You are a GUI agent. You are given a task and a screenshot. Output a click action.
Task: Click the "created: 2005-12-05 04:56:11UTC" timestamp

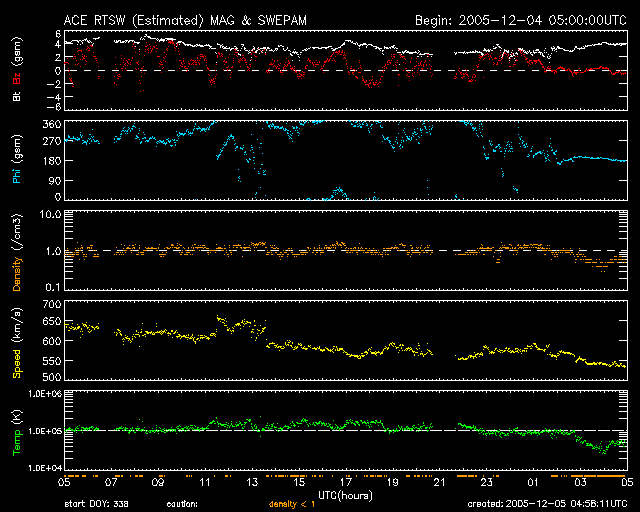[x=547, y=504]
